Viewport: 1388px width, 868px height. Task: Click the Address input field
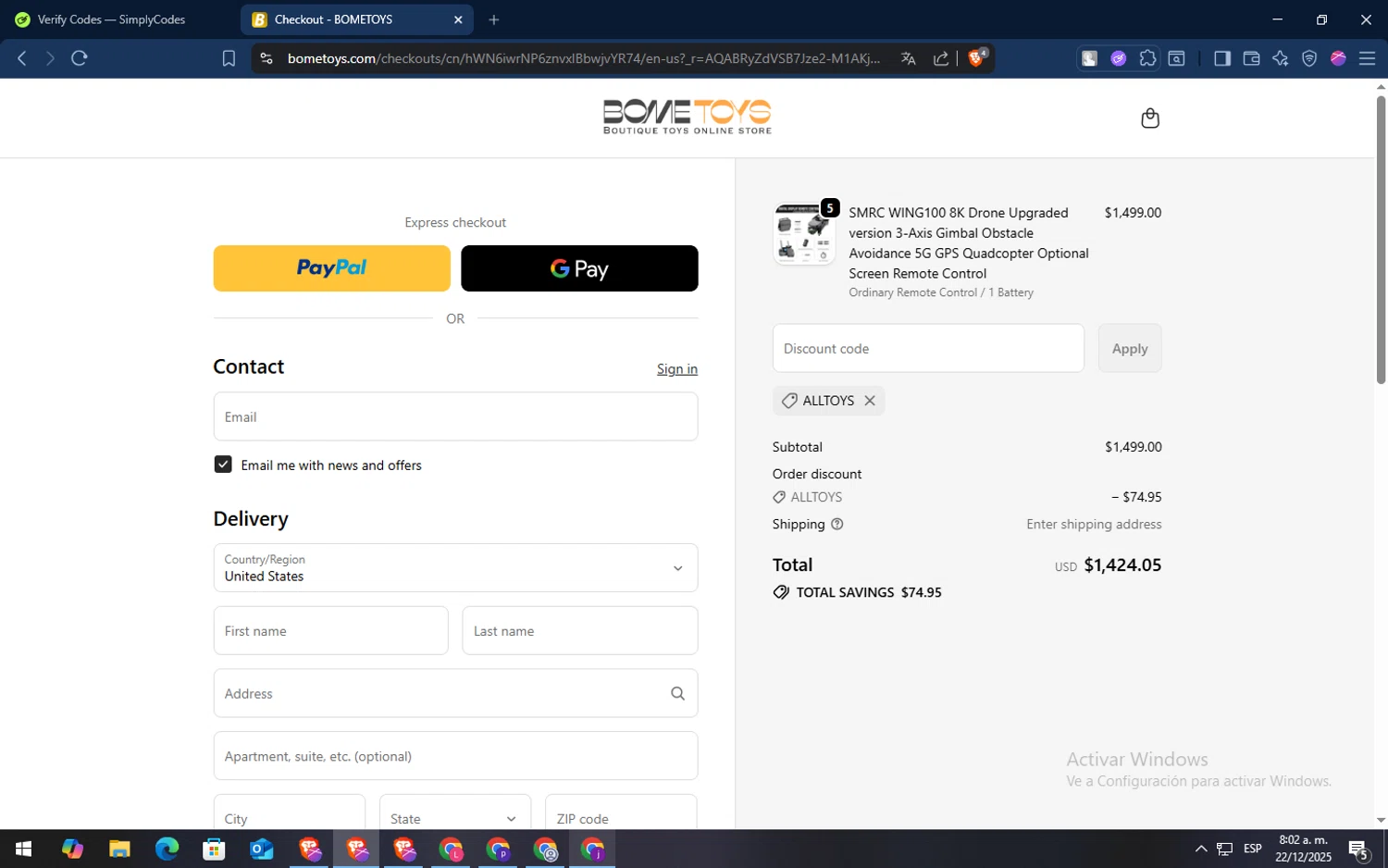point(455,693)
